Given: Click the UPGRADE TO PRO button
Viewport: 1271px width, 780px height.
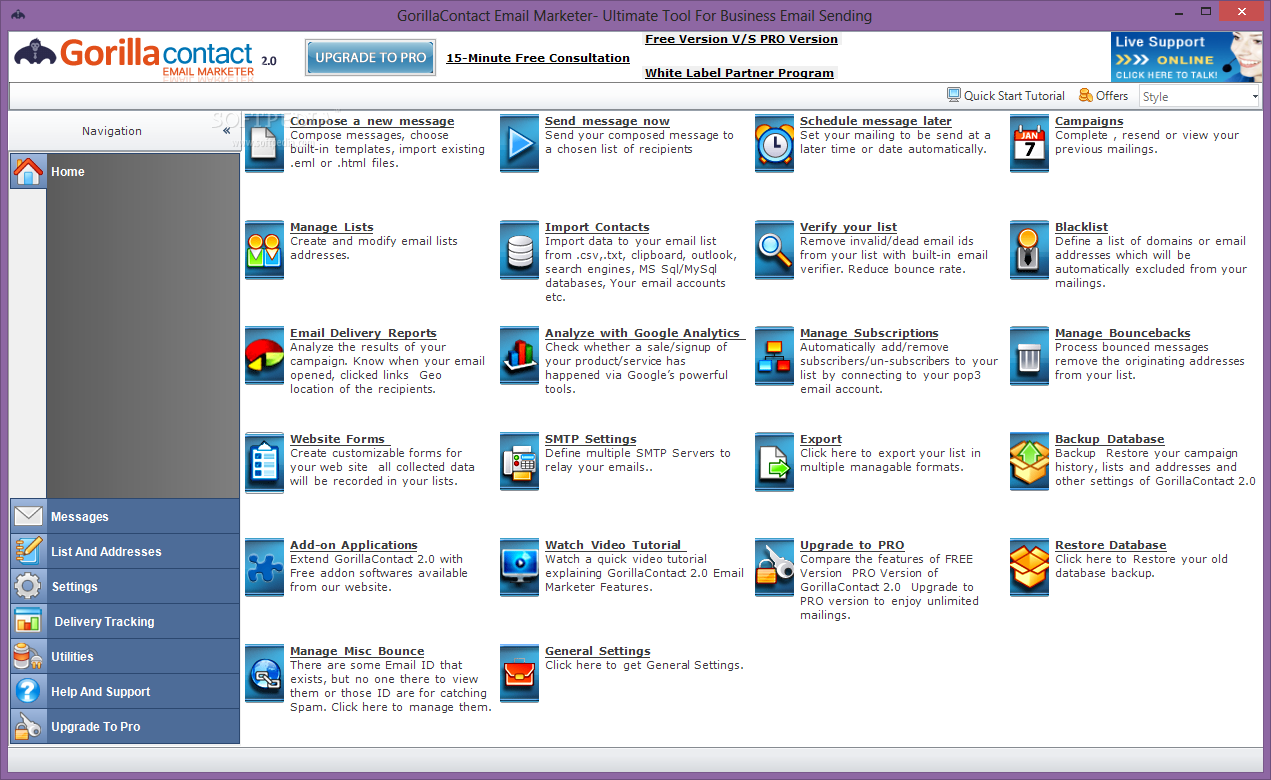Looking at the screenshot, I should point(371,58).
